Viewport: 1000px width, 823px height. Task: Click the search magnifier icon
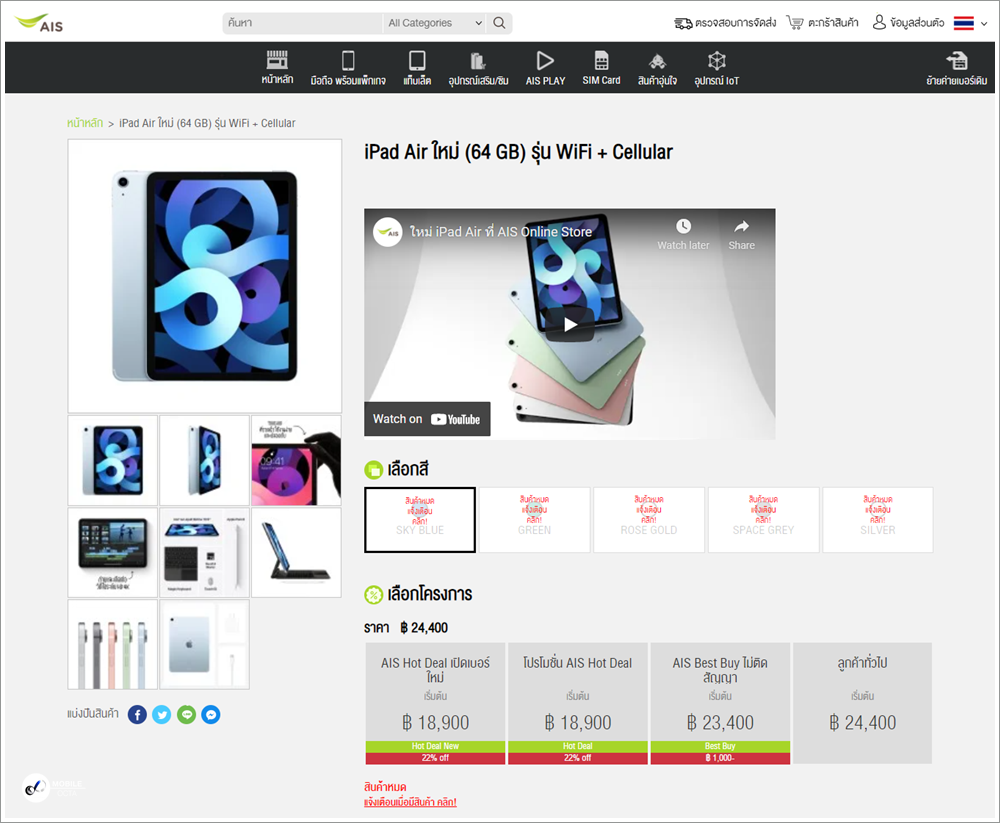coord(499,23)
